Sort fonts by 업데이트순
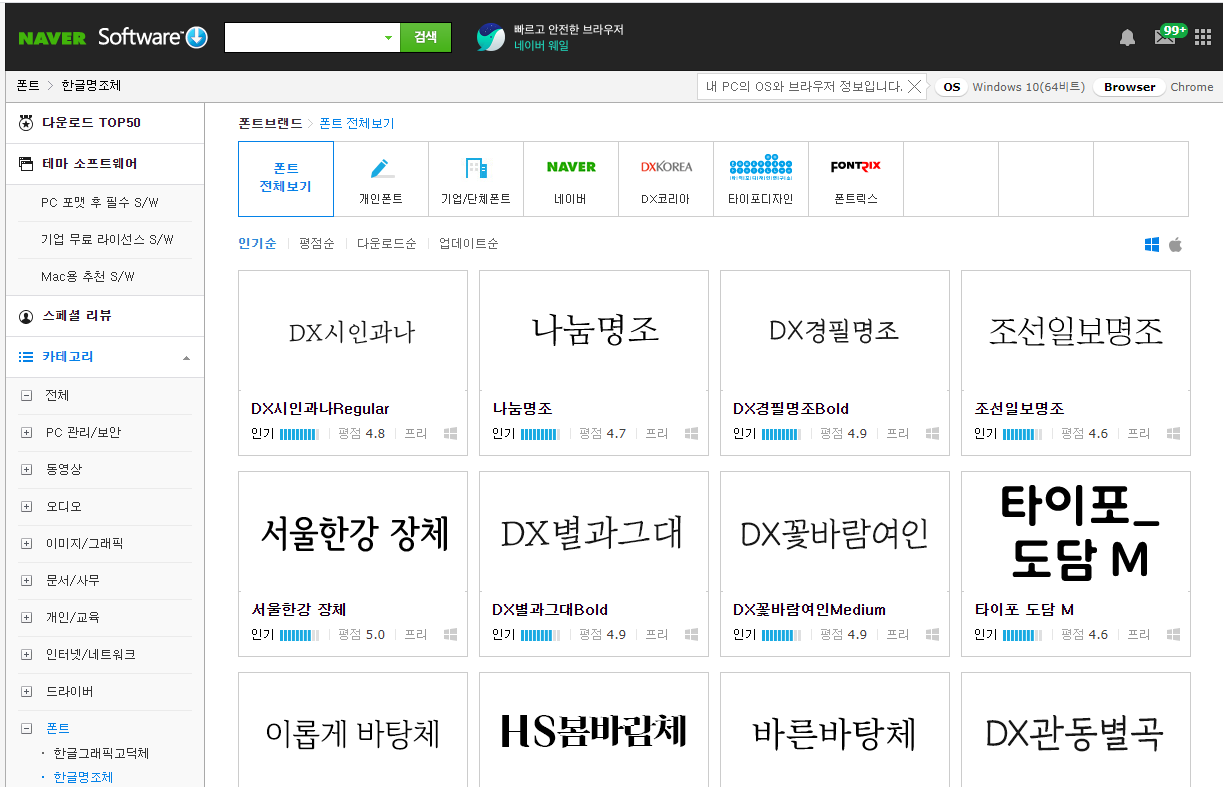 click(x=469, y=244)
